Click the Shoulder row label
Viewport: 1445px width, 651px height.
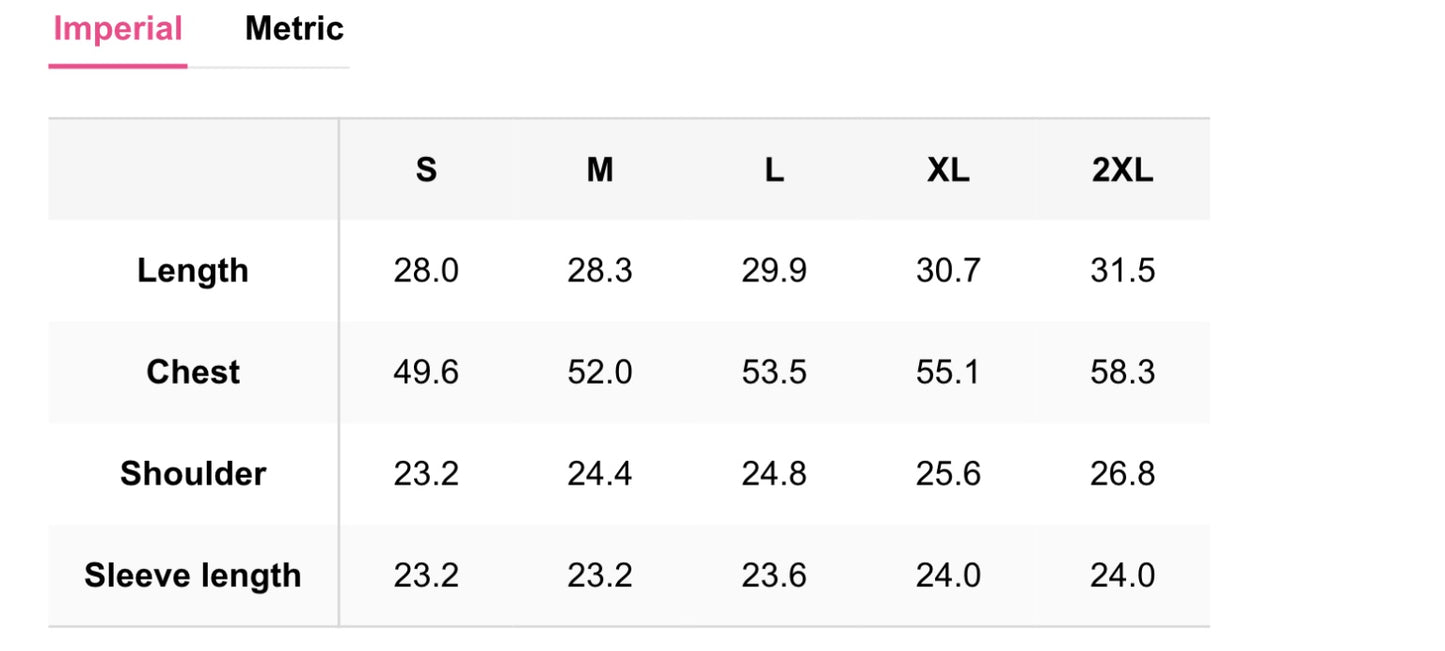(193, 473)
